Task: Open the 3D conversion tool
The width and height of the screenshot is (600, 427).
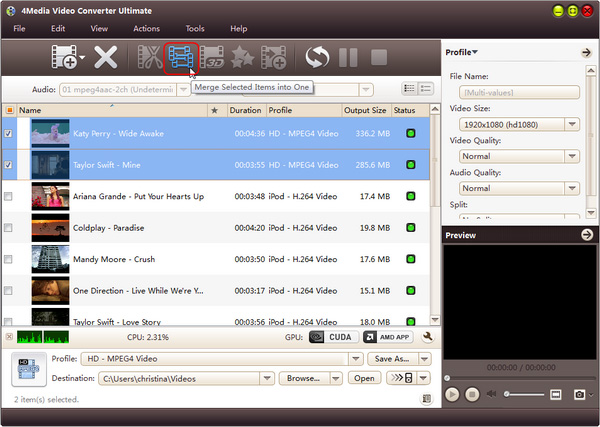Action: tap(212, 59)
